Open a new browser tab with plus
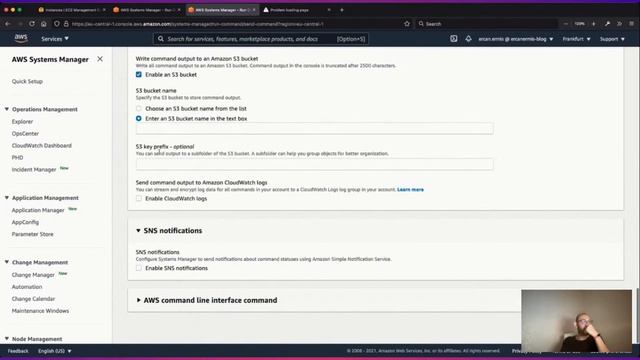 pyautogui.click(x=342, y=10)
